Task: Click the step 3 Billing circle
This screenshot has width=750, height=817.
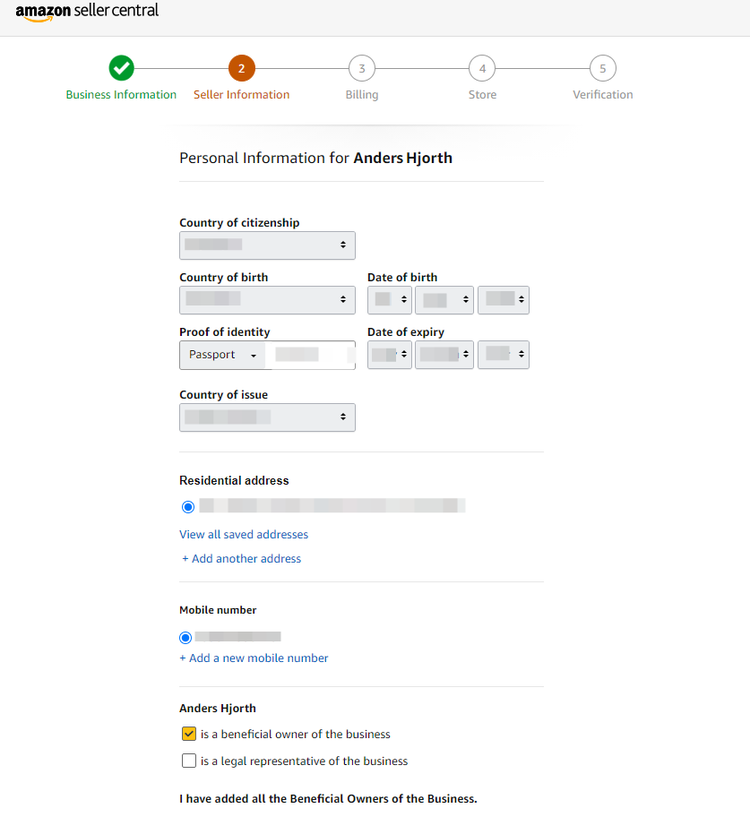Action: click(362, 68)
